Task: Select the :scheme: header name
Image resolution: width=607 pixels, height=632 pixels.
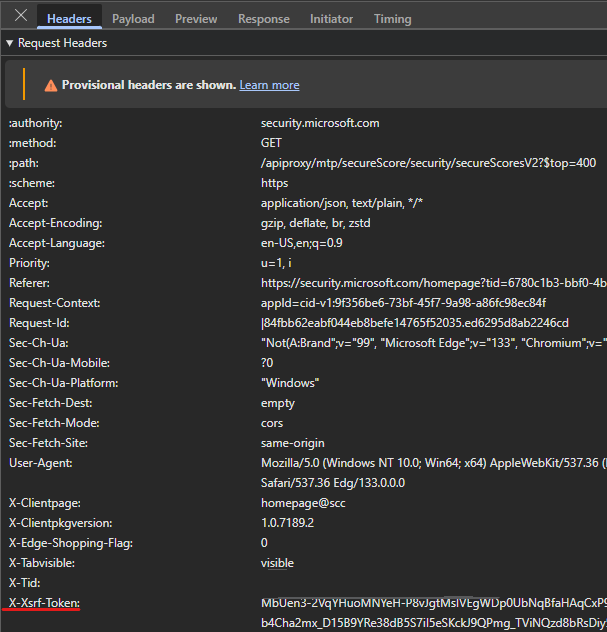Action: [x=32, y=183]
